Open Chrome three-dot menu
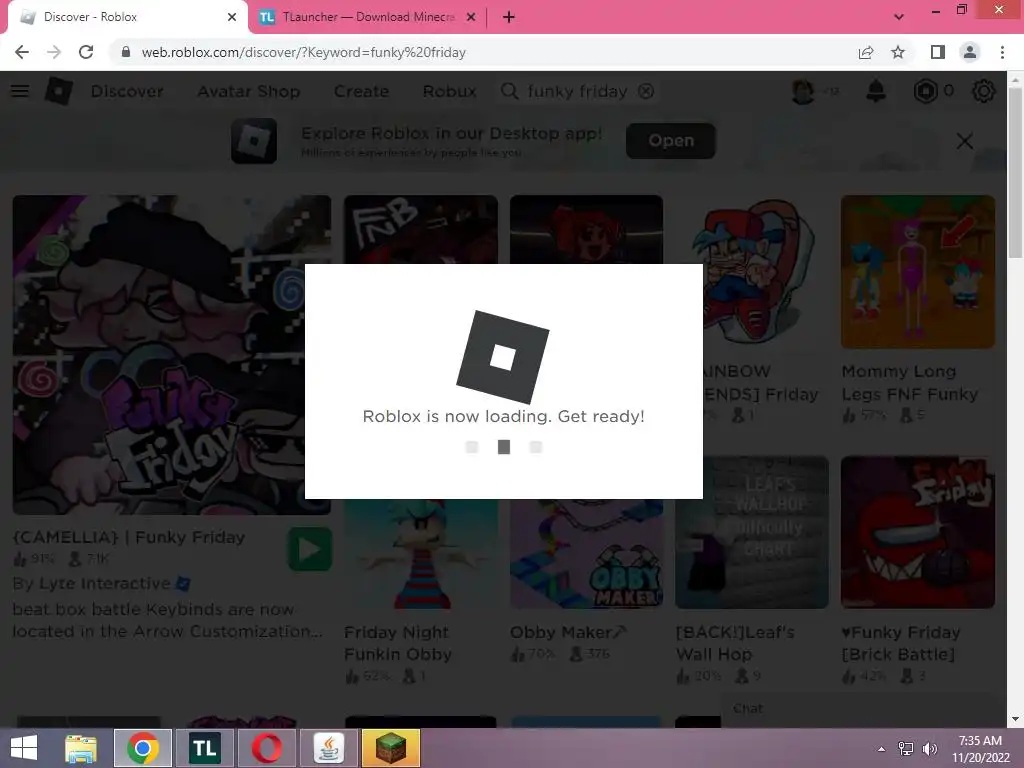The width and height of the screenshot is (1024, 768). (x=1002, y=52)
